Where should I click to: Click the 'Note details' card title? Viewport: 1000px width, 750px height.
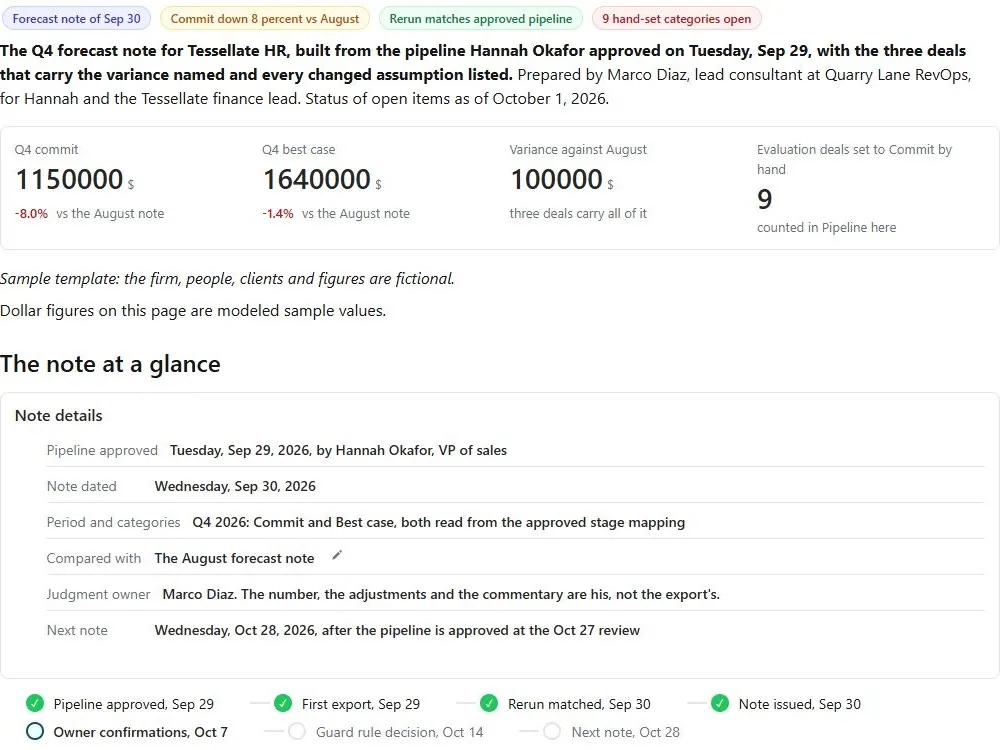(59, 416)
